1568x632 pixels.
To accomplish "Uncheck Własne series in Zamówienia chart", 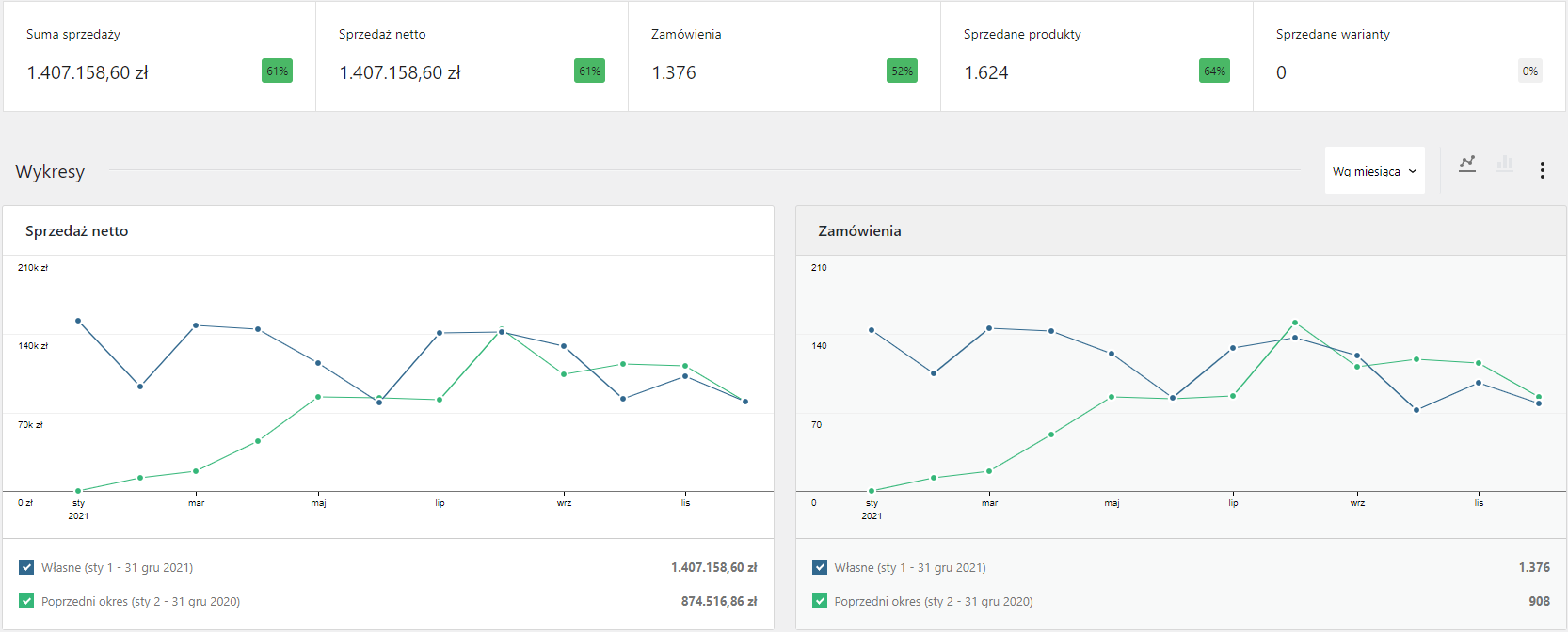I will click(820, 567).
